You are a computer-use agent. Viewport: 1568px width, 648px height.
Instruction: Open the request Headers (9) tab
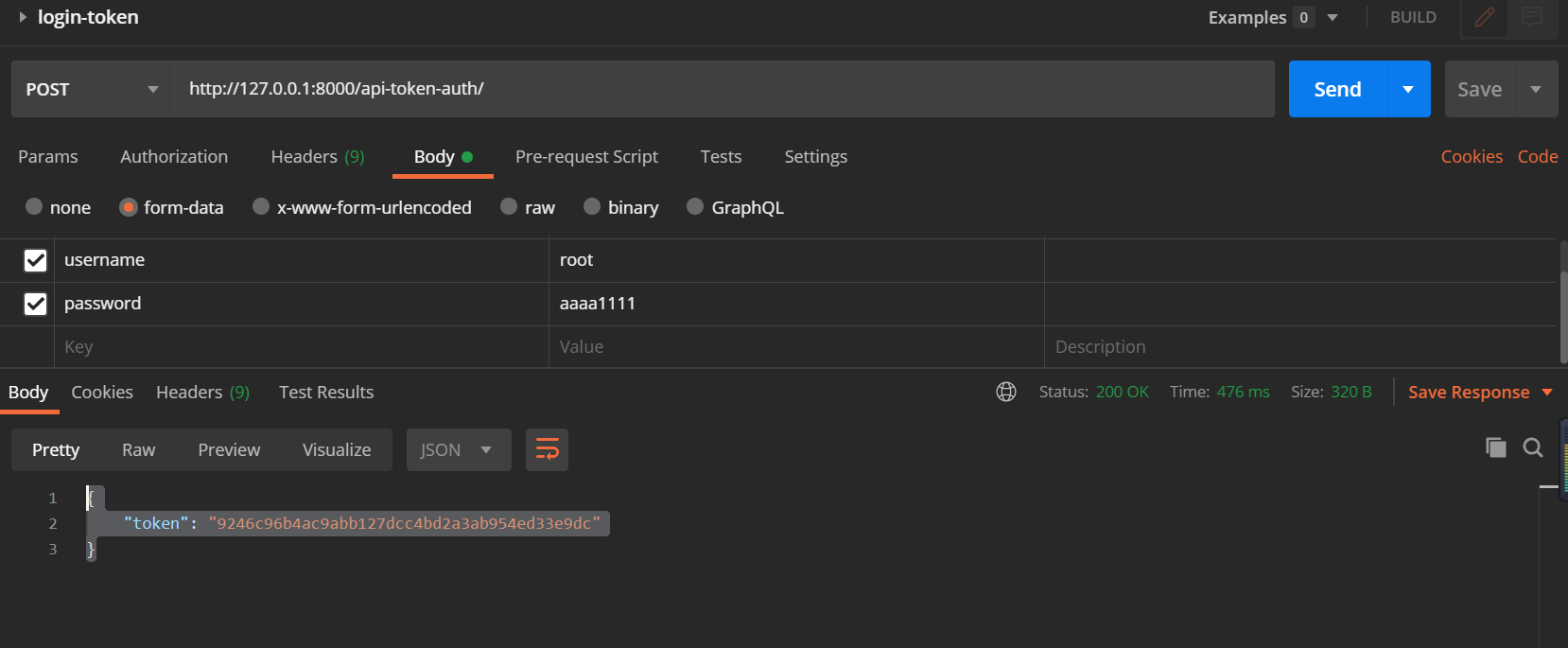click(318, 156)
